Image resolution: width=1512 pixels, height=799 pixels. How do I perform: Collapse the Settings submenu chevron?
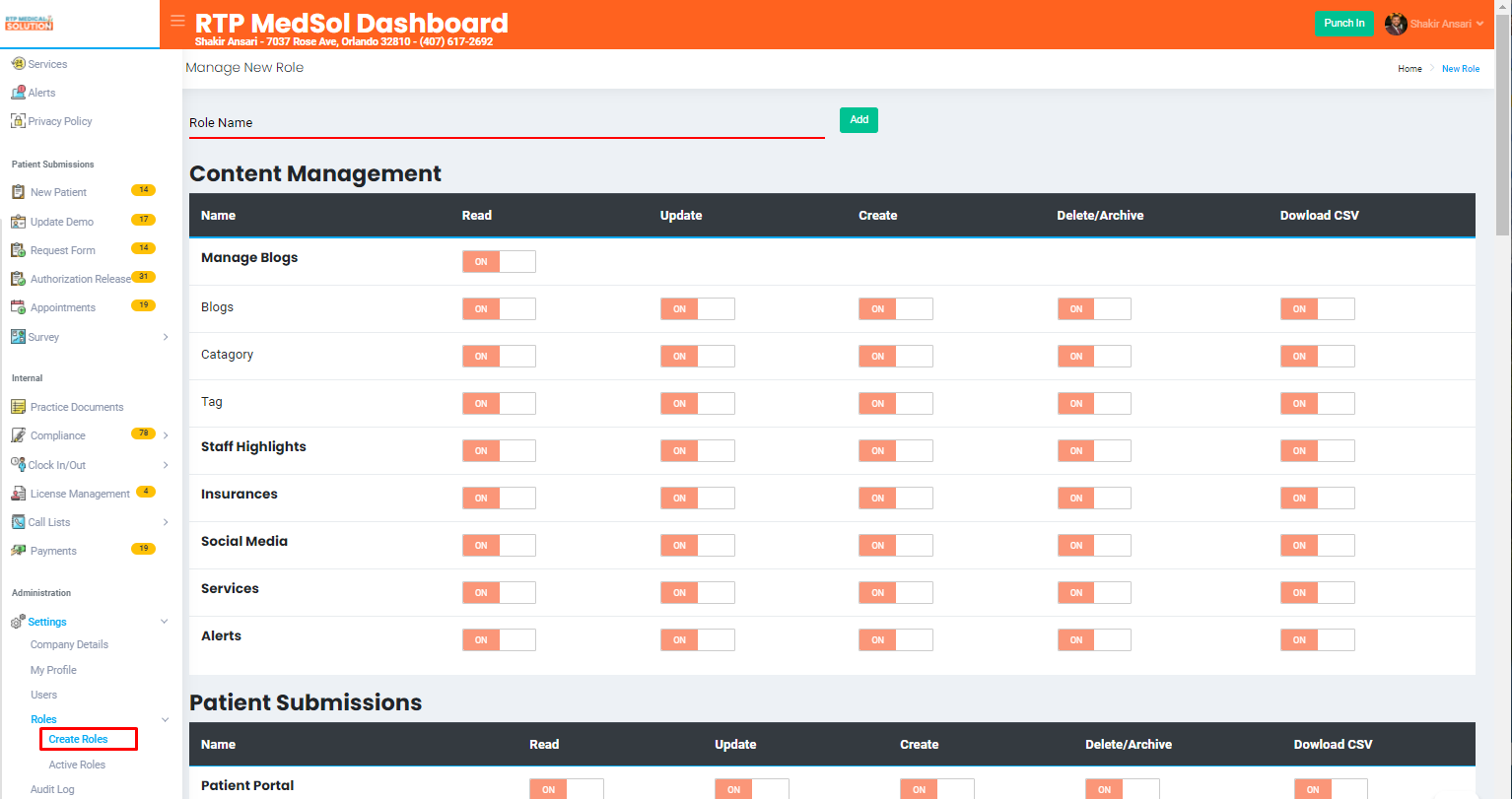coord(165,622)
